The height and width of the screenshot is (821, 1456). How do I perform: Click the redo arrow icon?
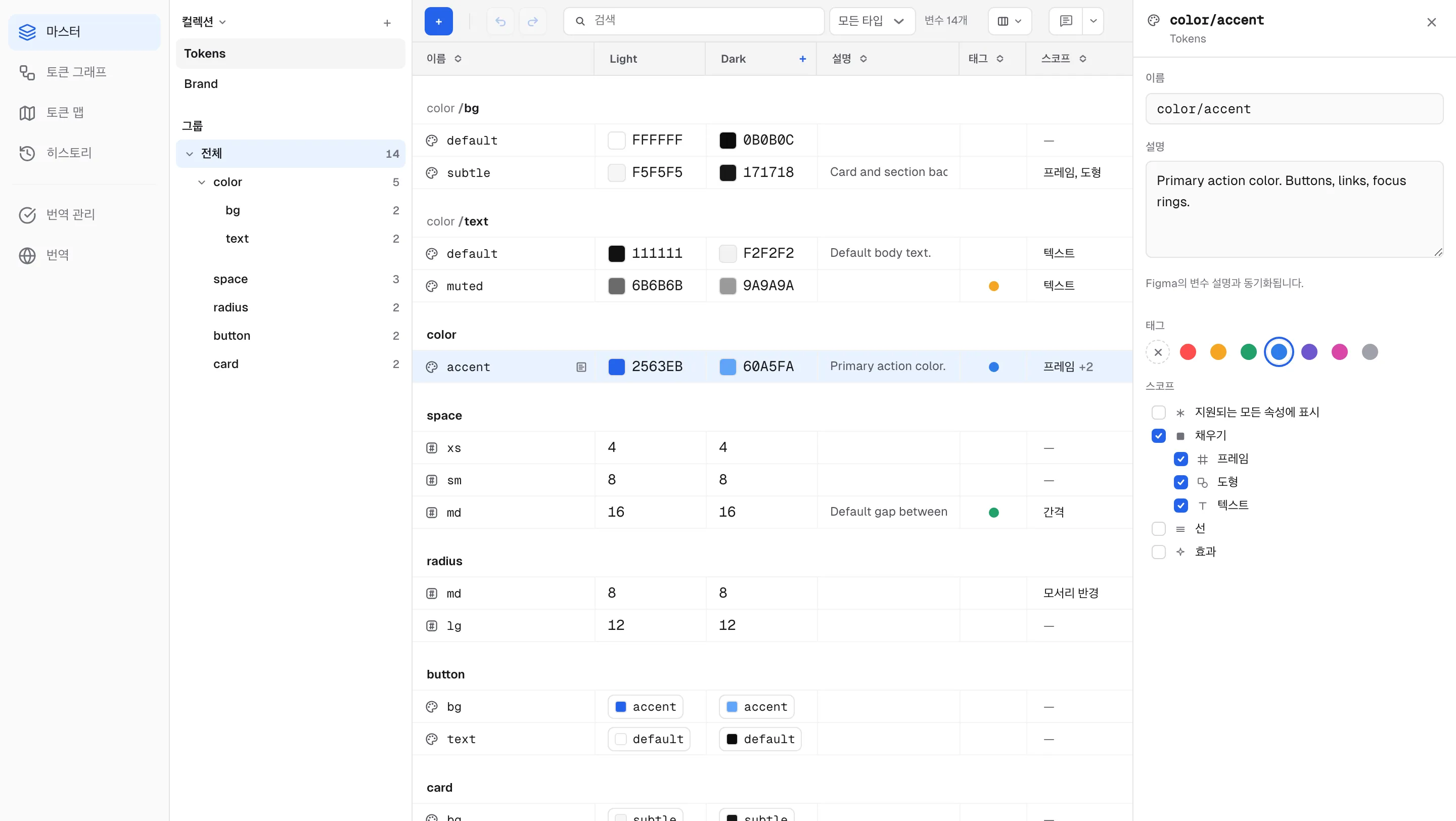[532, 21]
